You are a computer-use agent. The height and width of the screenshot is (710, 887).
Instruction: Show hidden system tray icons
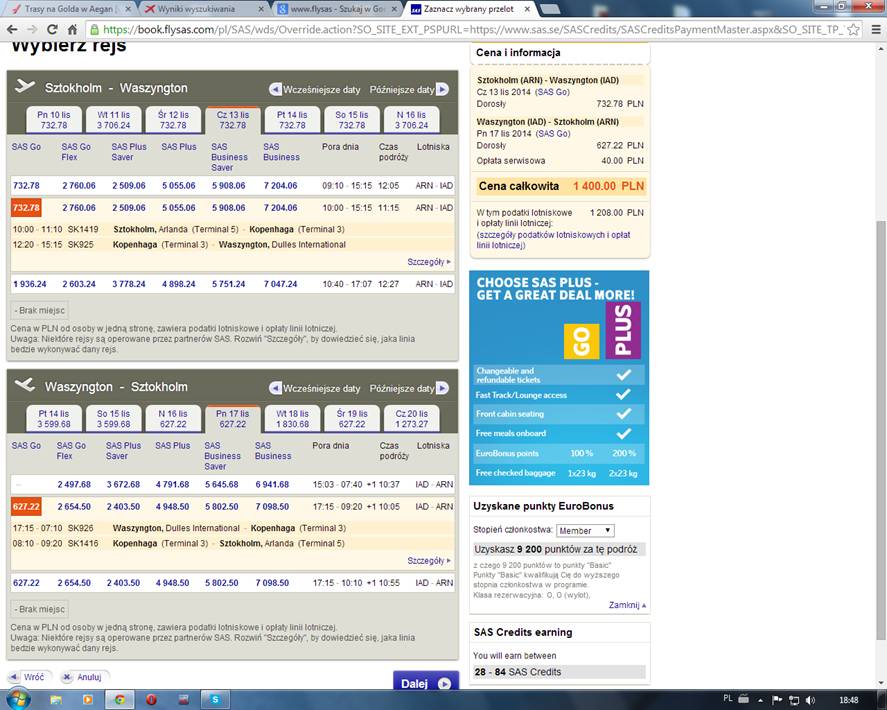click(760, 700)
